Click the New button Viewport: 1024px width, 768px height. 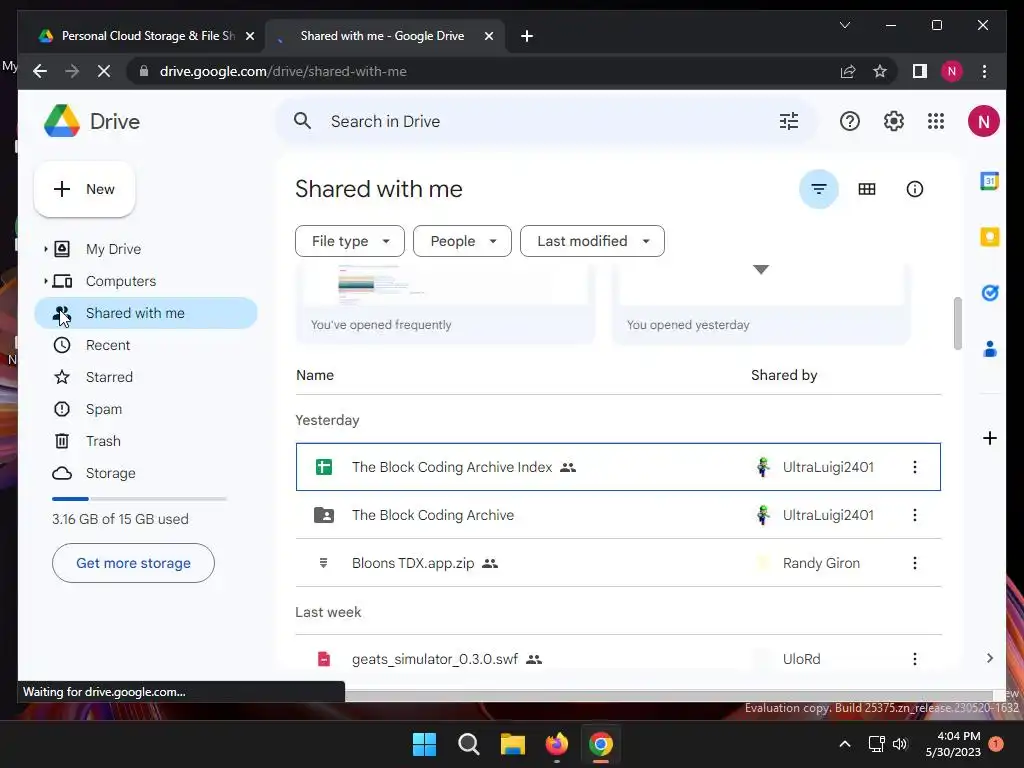pyautogui.click(x=84, y=189)
